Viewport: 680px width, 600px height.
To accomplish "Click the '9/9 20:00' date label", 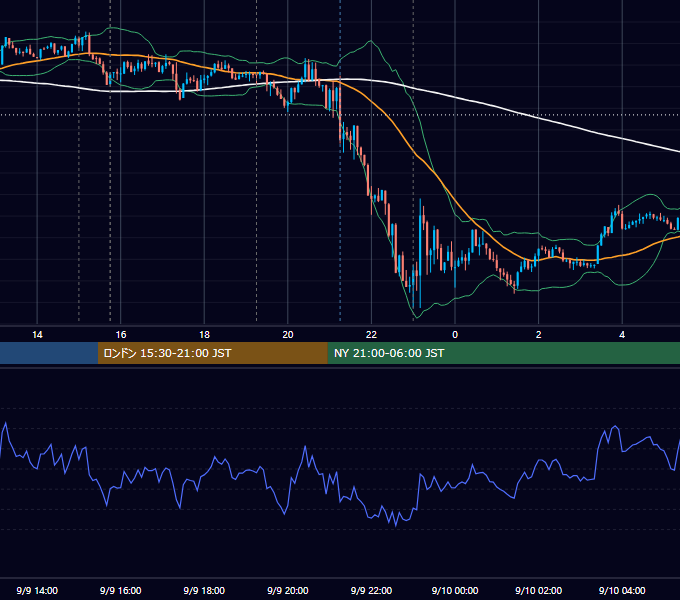I will tap(288, 590).
